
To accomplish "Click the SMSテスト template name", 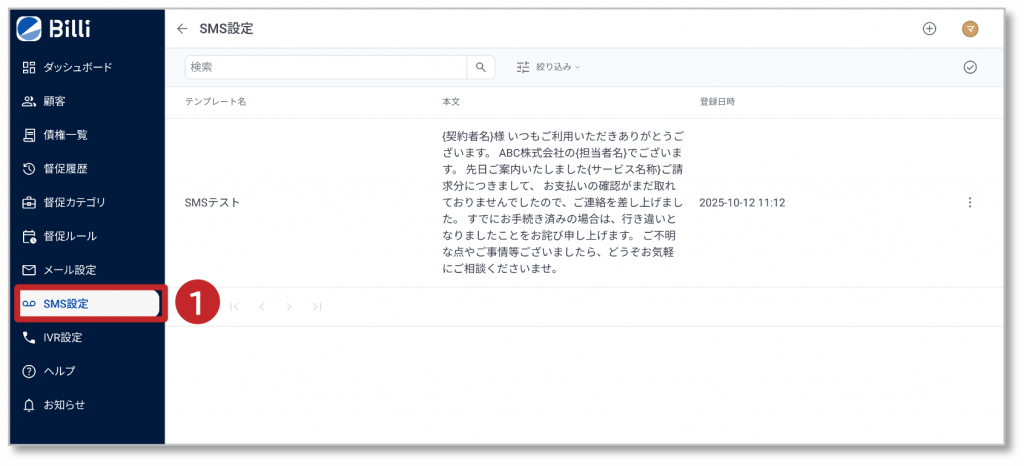I will coord(212,203).
